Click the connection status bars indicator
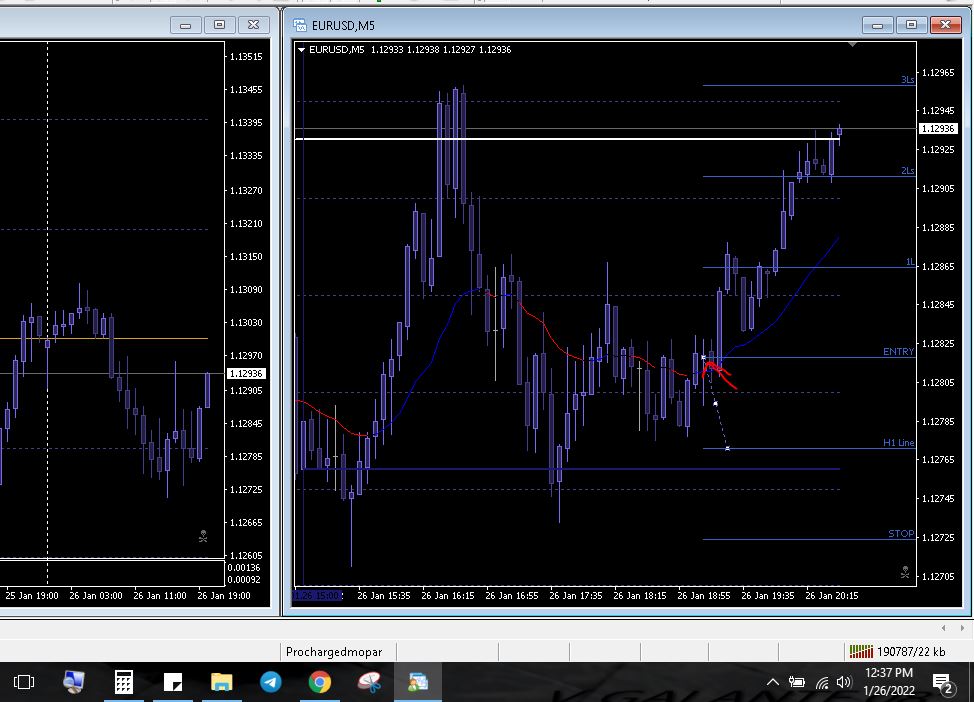Image resolution: width=974 pixels, height=702 pixels. [860, 652]
